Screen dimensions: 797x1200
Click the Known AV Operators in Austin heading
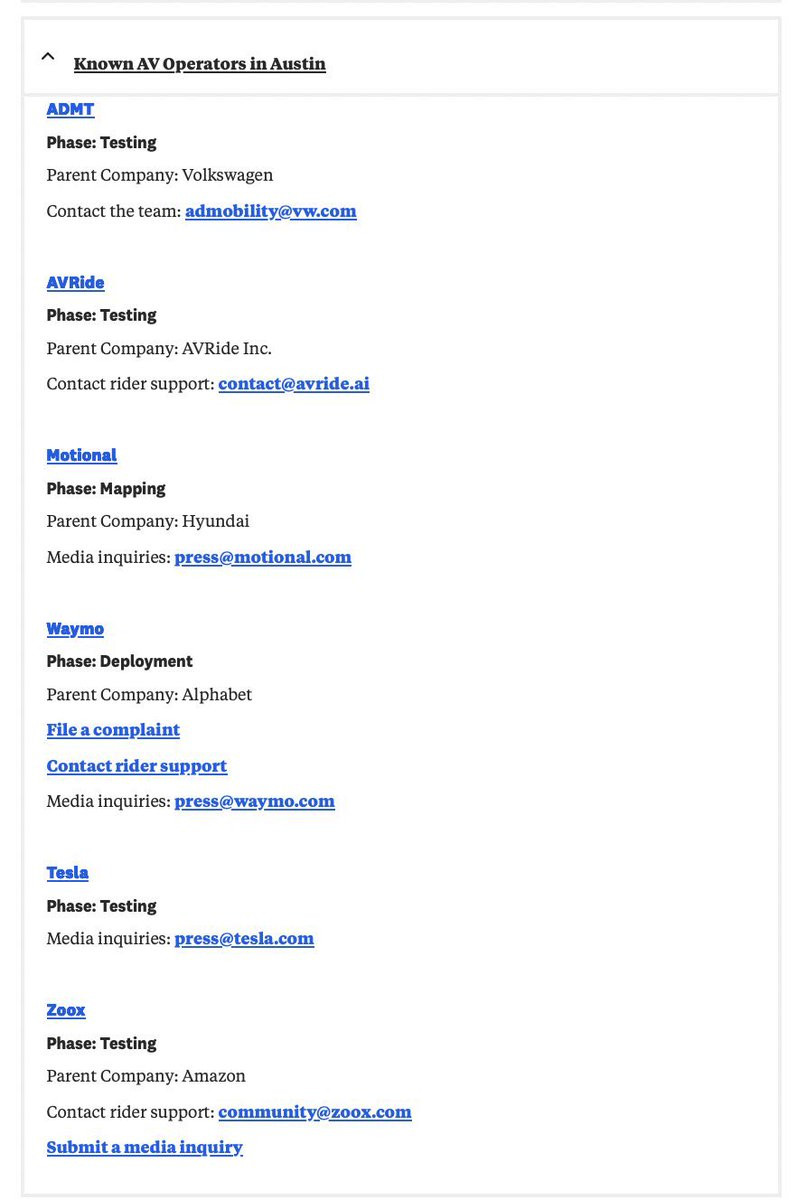click(x=199, y=64)
